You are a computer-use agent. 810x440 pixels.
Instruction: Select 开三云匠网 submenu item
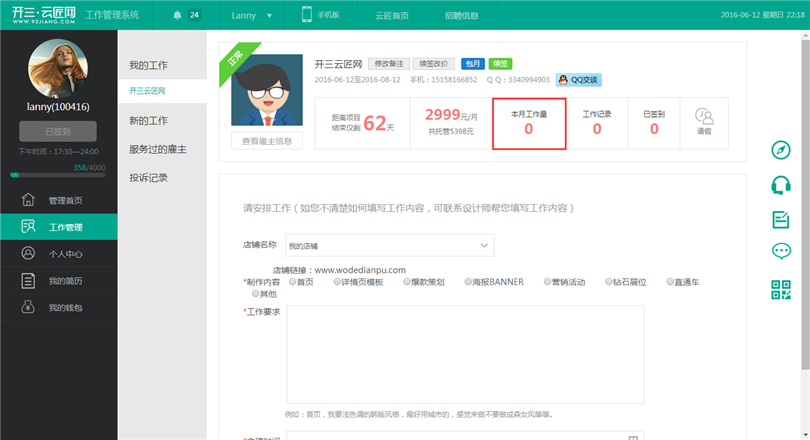coord(147,91)
